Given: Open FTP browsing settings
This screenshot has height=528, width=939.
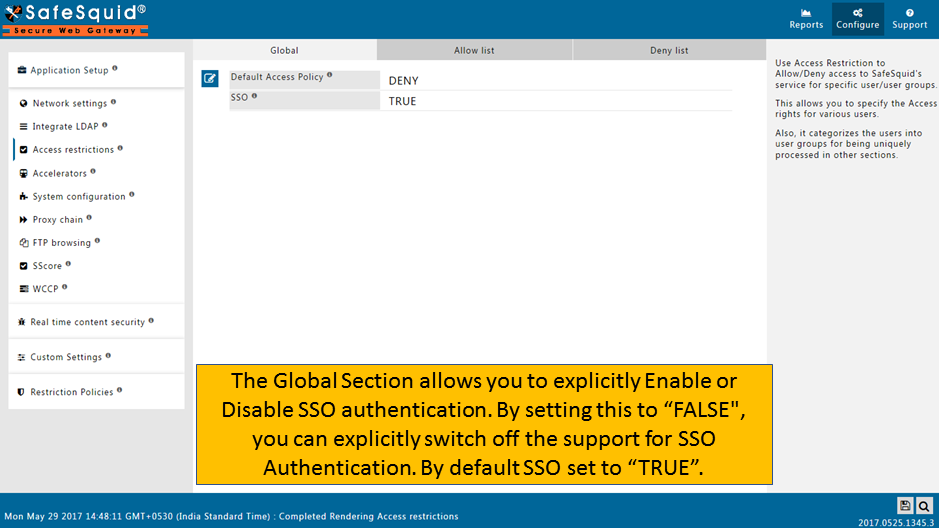Looking at the screenshot, I should (62, 242).
